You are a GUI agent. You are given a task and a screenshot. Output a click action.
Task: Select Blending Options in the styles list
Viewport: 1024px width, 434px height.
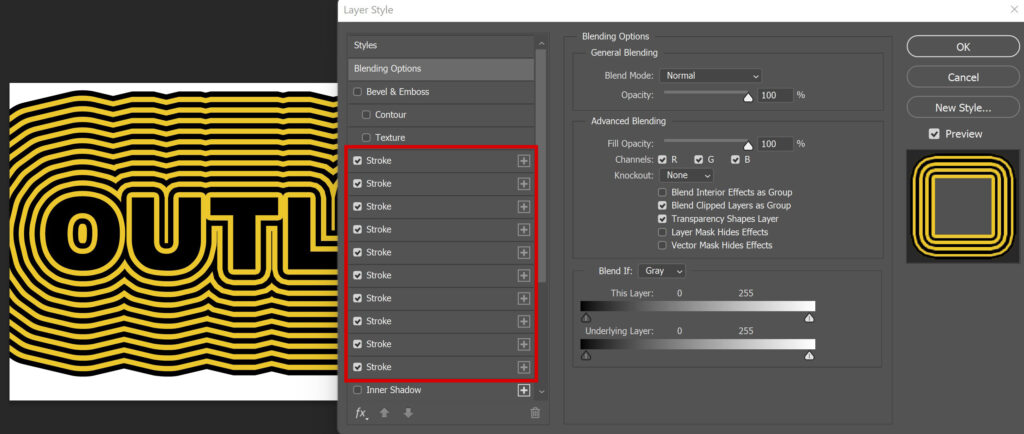(x=441, y=69)
